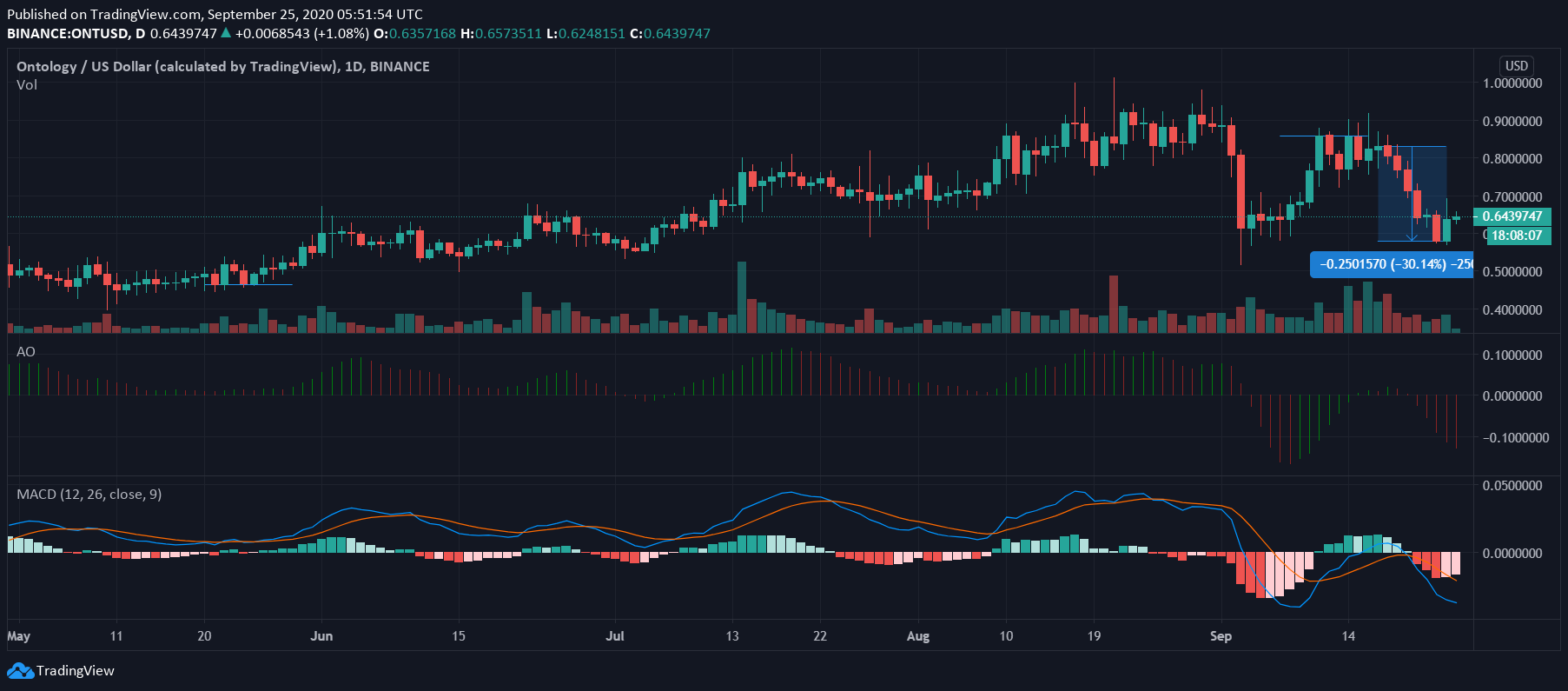Click the 15 date label on time axis
1568x691 pixels.
point(459,636)
